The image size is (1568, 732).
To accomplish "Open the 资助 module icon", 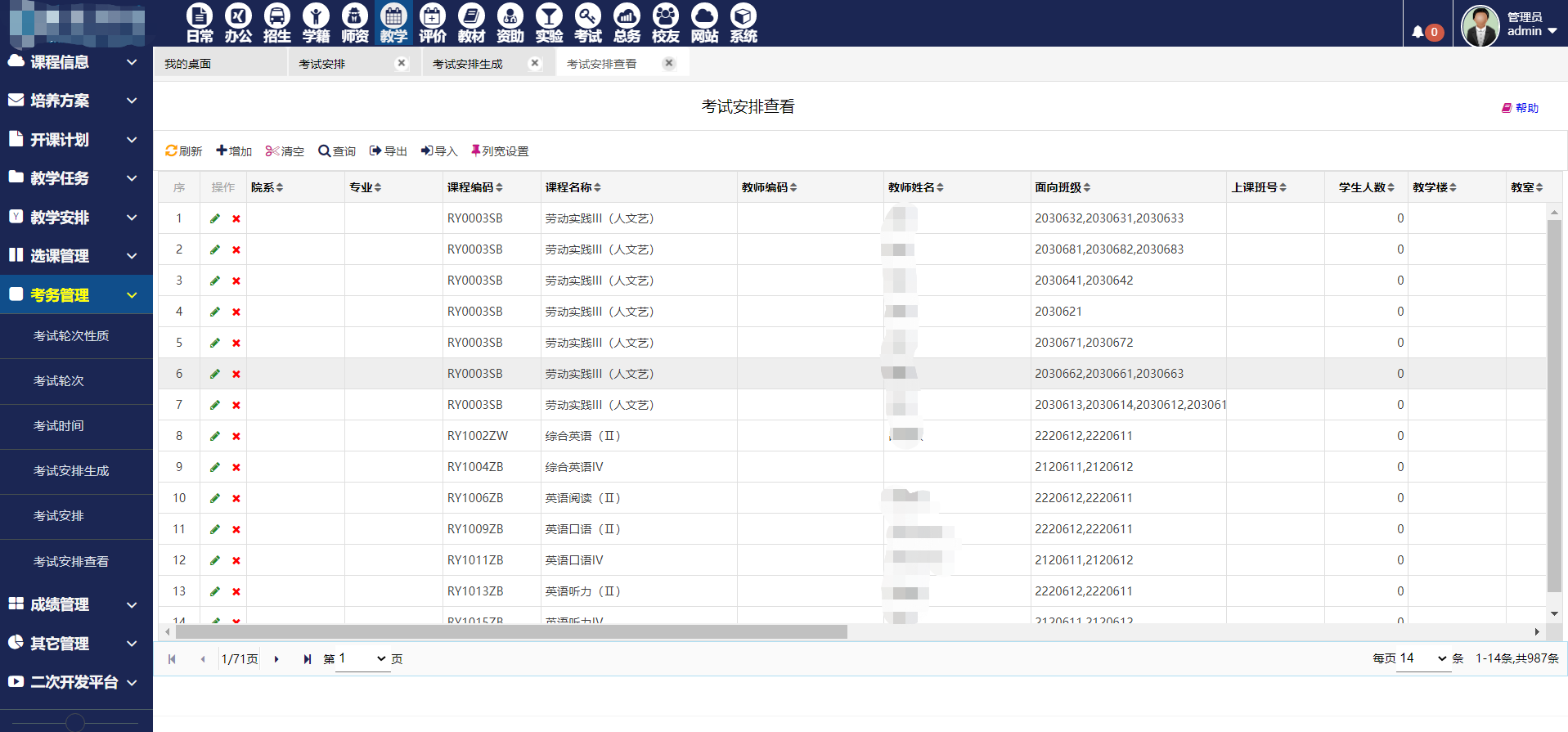I will (x=510, y=23).
